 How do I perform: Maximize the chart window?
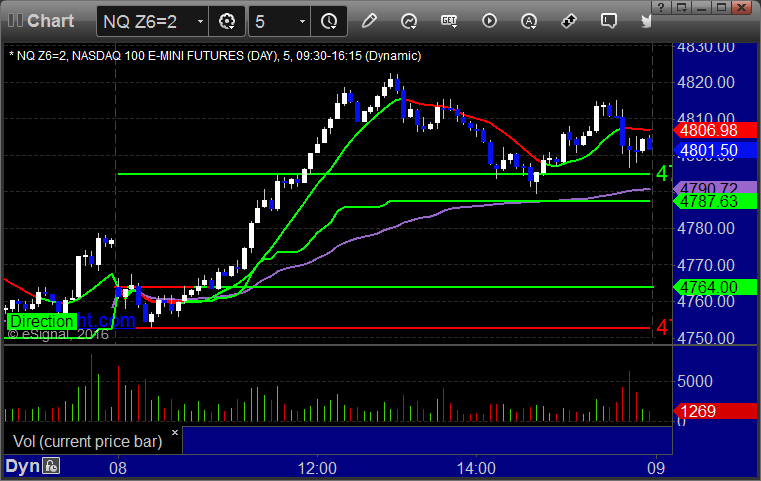pyautogui.click(x=722, y=7)
